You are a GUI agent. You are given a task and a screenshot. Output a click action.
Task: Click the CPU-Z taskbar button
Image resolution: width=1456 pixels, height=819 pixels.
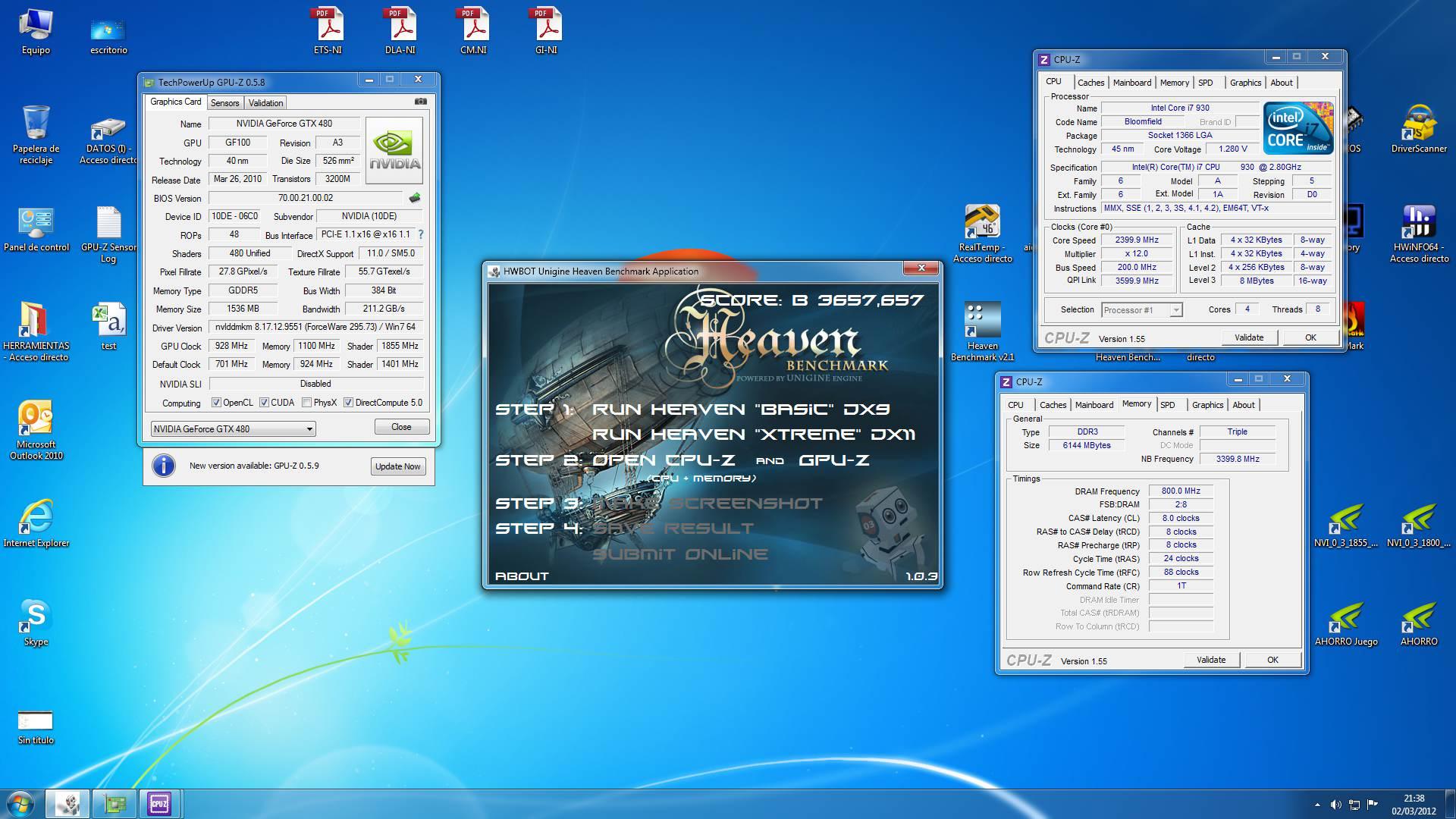point(159,804)
